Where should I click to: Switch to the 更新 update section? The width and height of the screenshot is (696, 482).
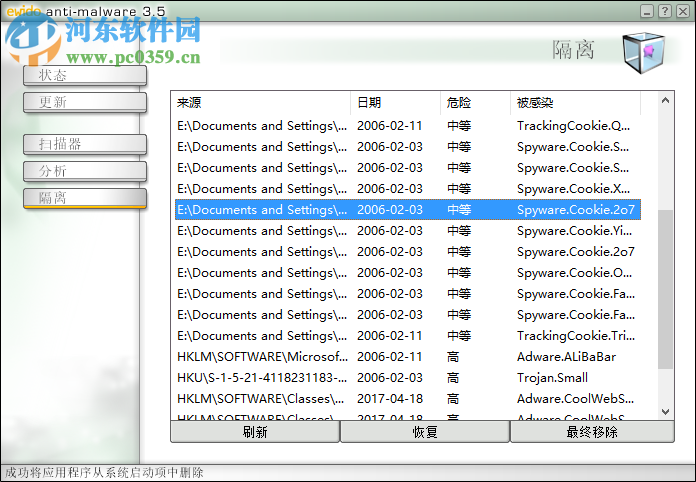(x=85, y=103)
